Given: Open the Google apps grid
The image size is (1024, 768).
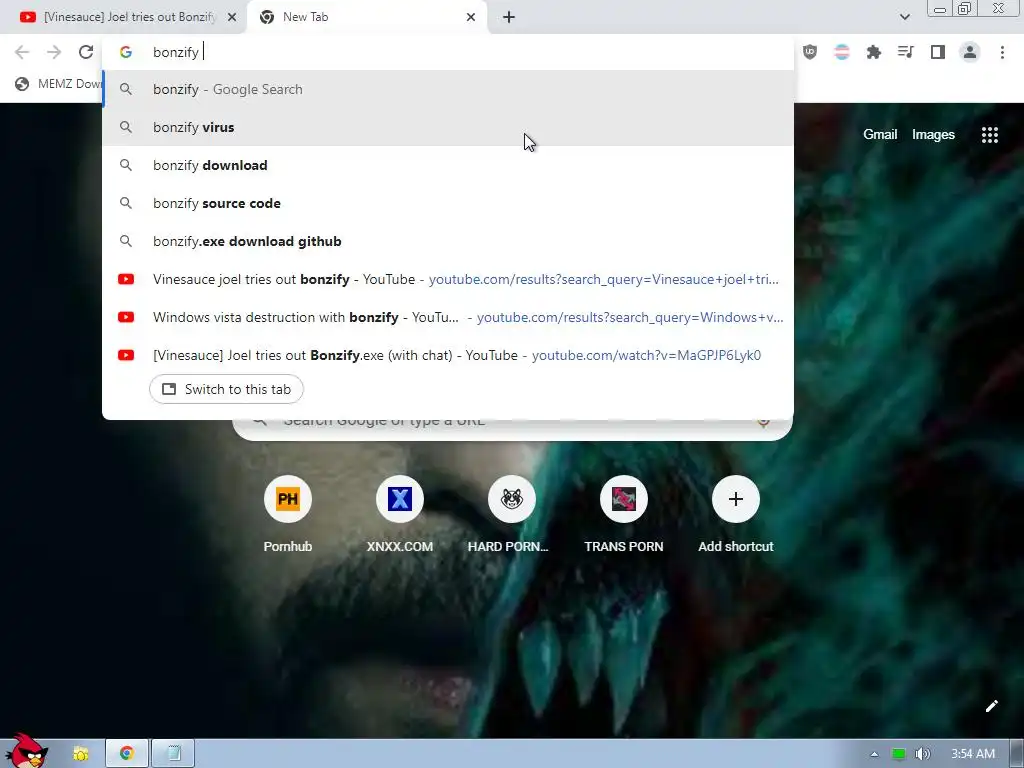Looking at the screenshot, I should point(989,135).
